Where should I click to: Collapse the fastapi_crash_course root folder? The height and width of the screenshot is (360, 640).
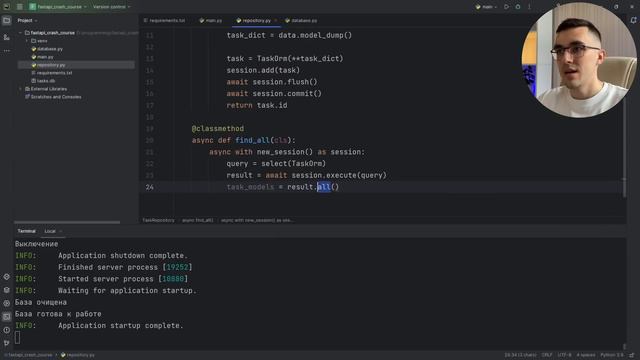[20, 33]
